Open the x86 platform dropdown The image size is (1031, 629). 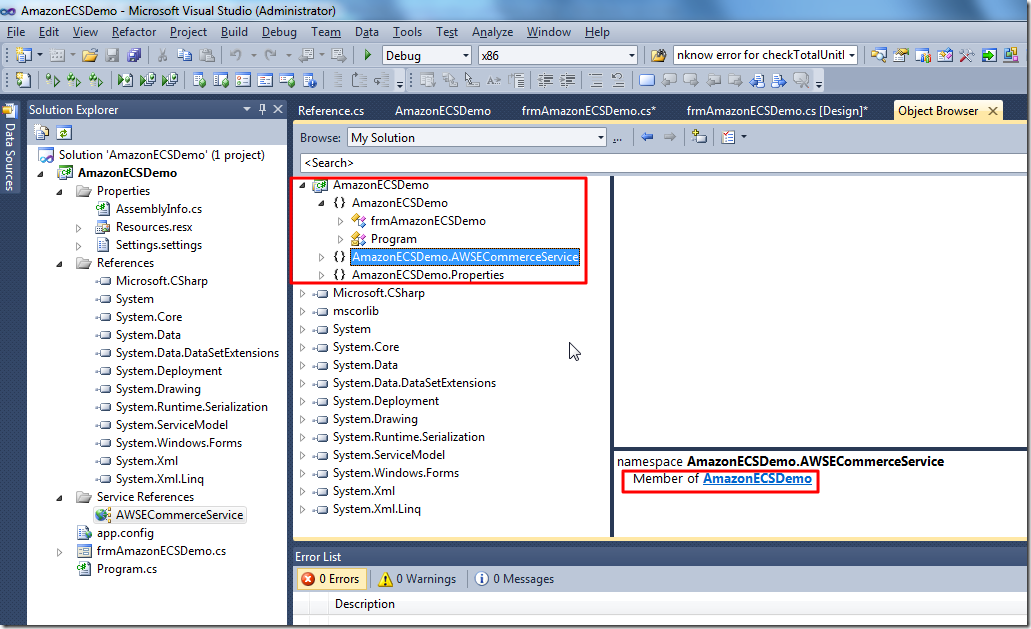coord(632,55)
